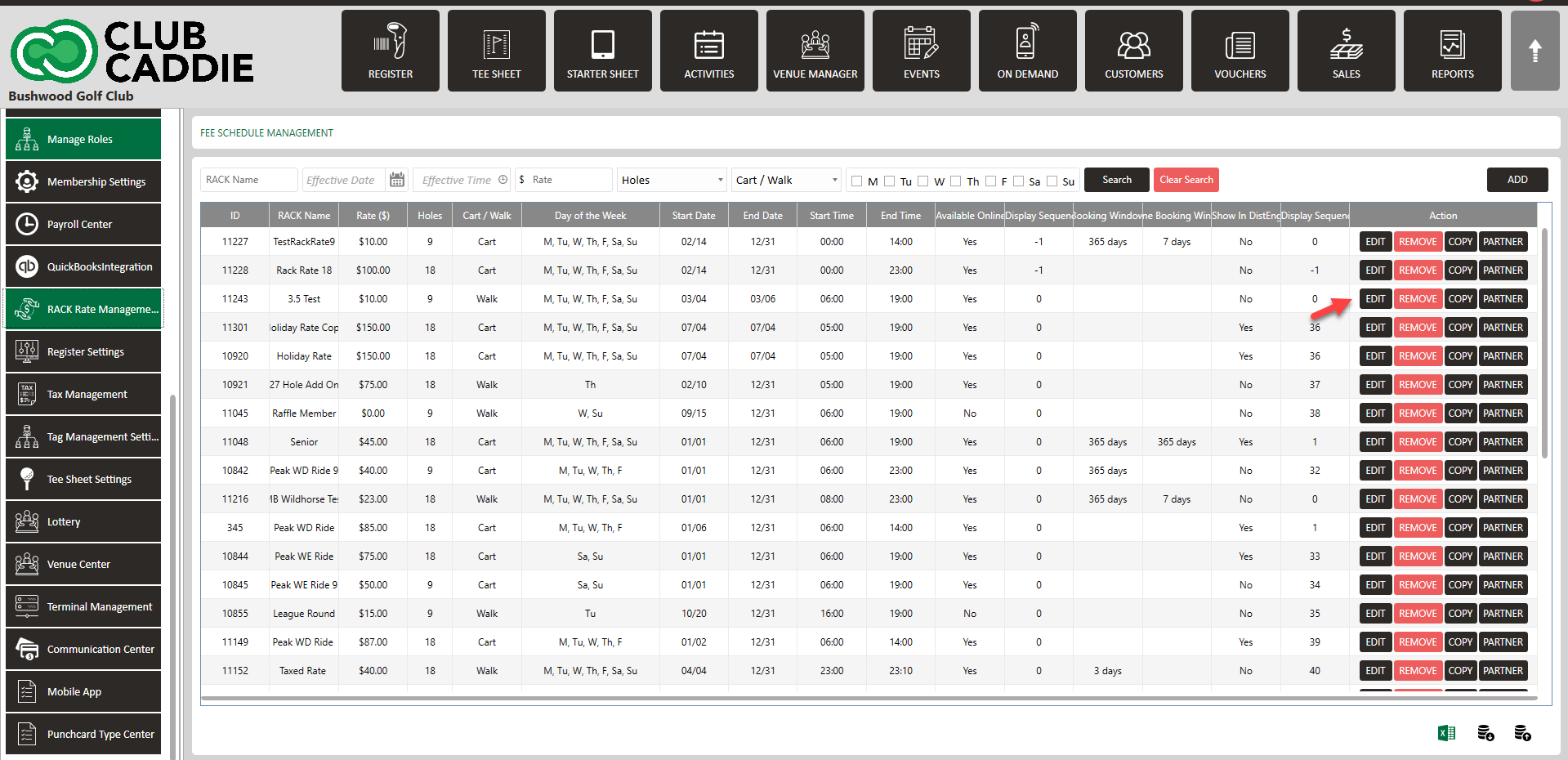
Task: Collapse top navigation with up arrow
Action: [x=1534, y=51]
